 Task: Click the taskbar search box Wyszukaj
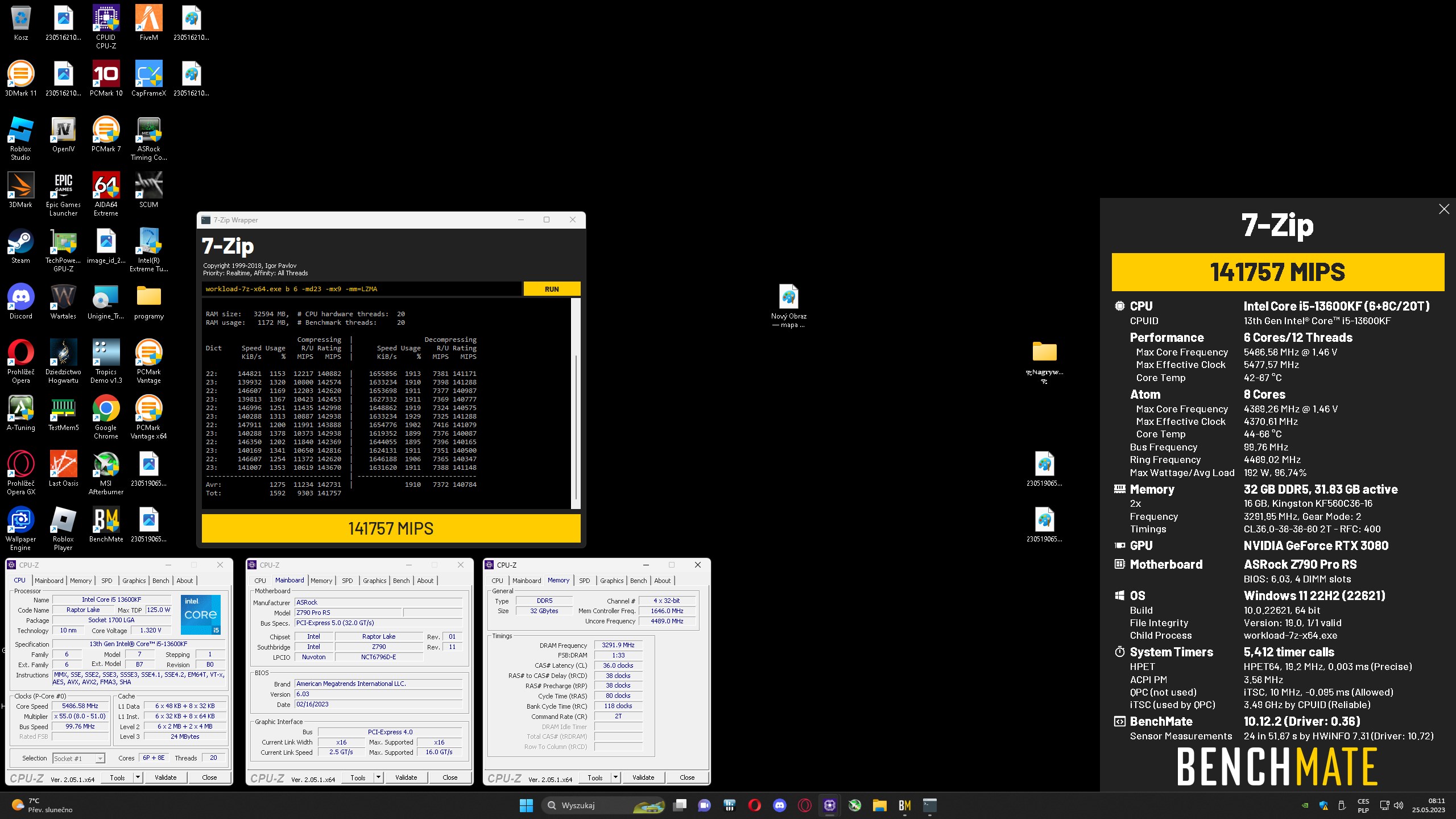coord(604,805)
